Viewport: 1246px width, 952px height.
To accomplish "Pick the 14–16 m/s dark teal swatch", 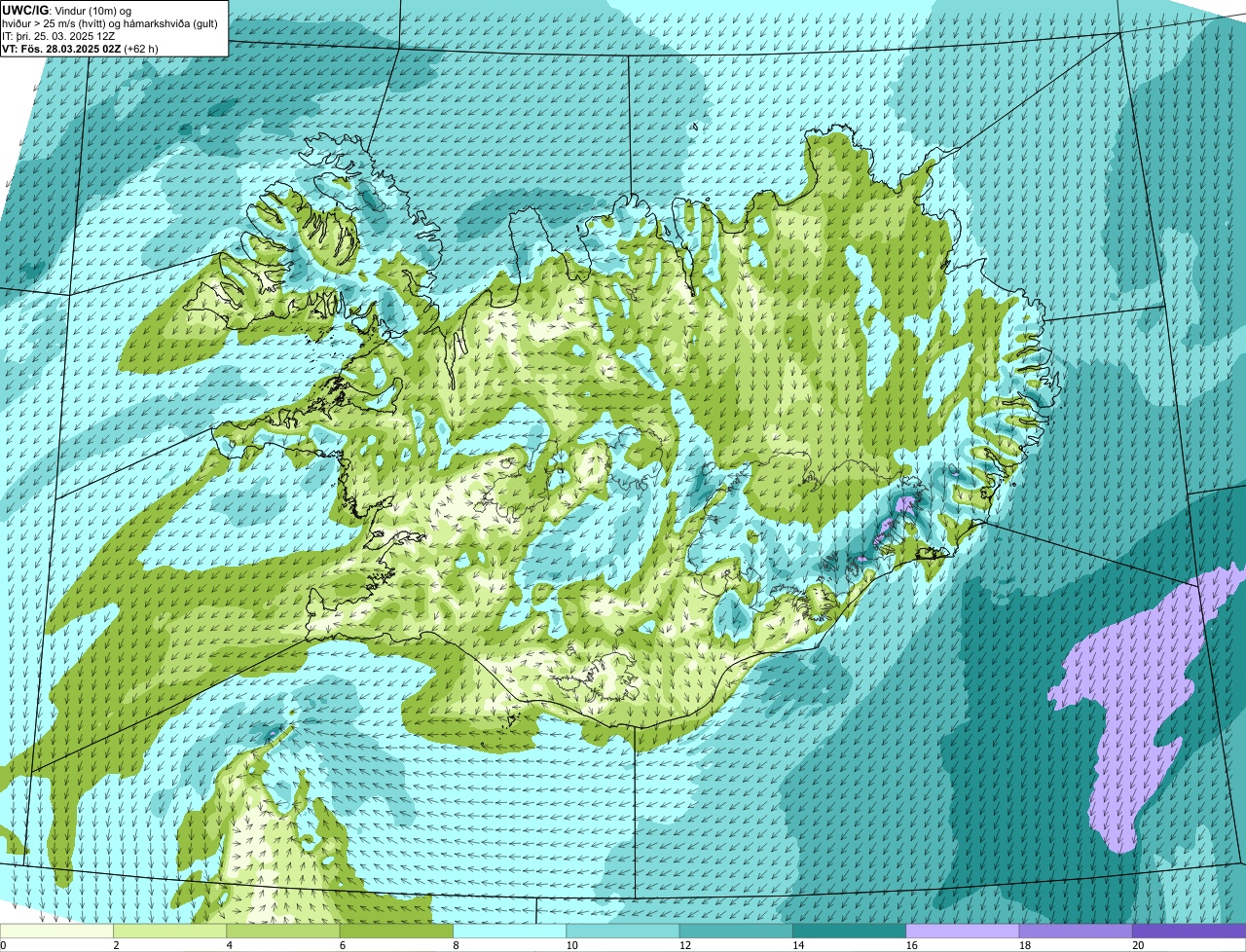I will coord(849,931).
